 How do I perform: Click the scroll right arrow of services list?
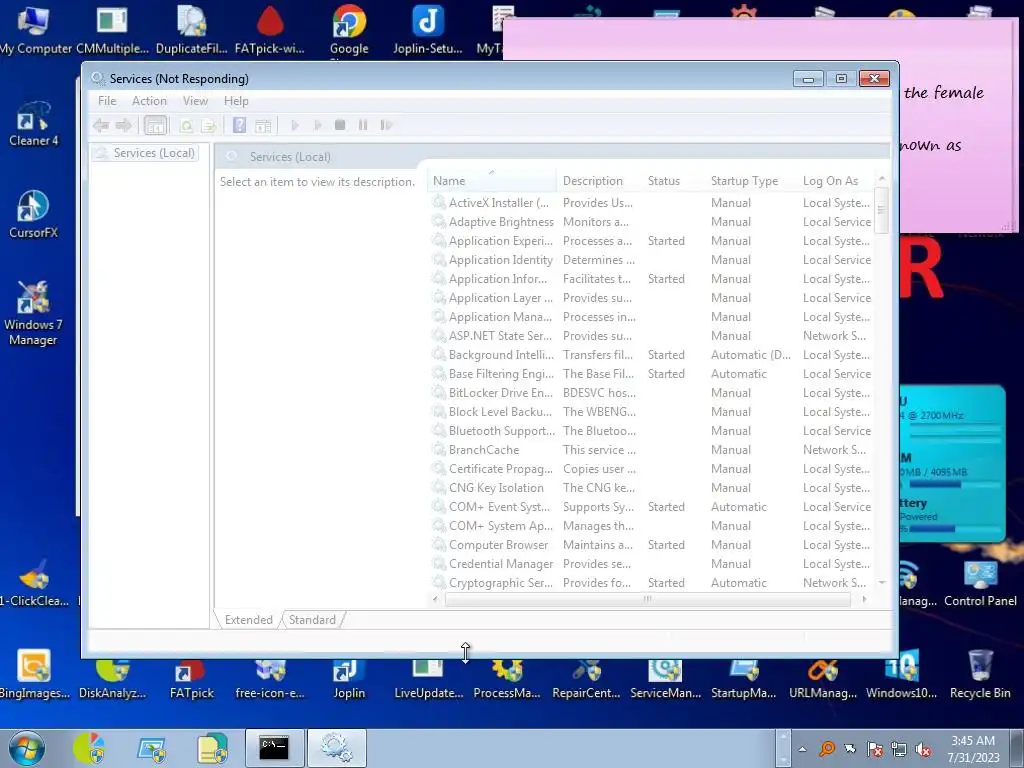(865, 599)
